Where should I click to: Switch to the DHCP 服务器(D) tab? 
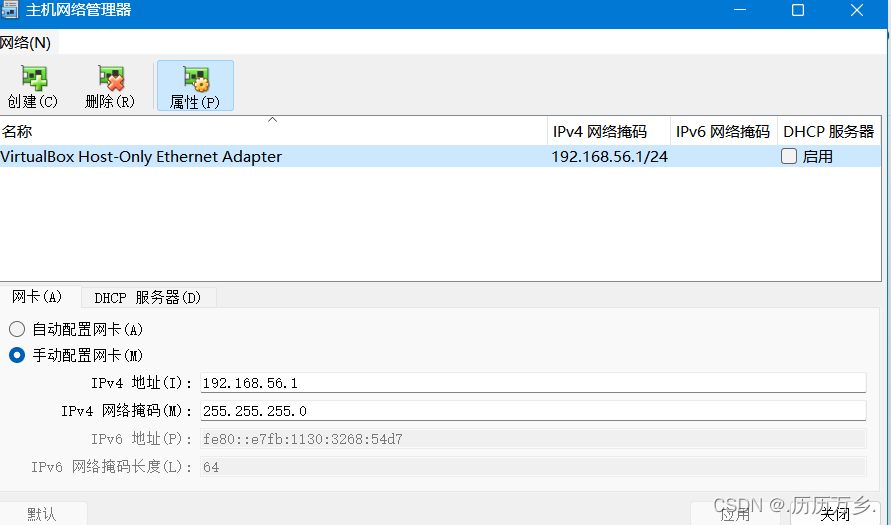(x=148, y=298)
